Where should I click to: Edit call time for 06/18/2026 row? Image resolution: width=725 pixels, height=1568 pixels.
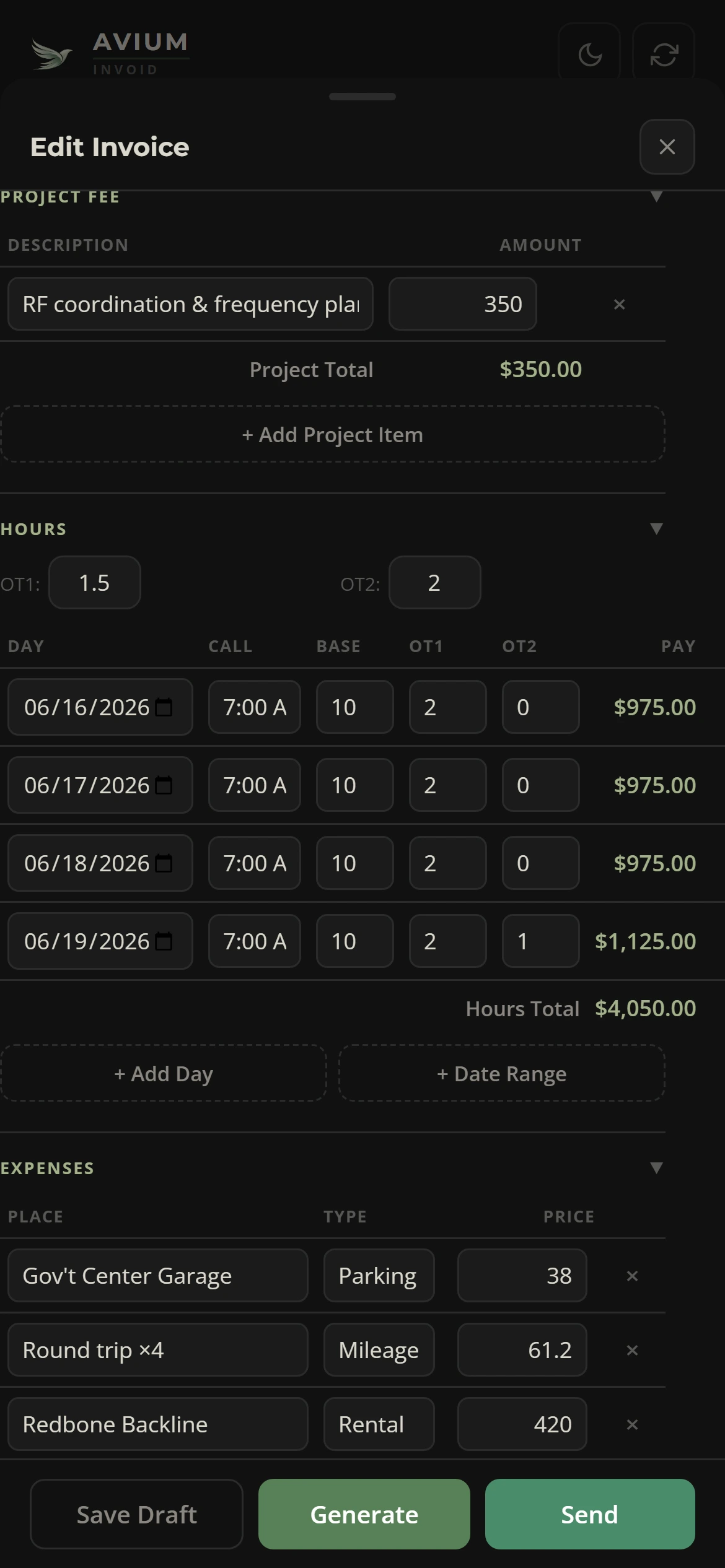[255, 863]
